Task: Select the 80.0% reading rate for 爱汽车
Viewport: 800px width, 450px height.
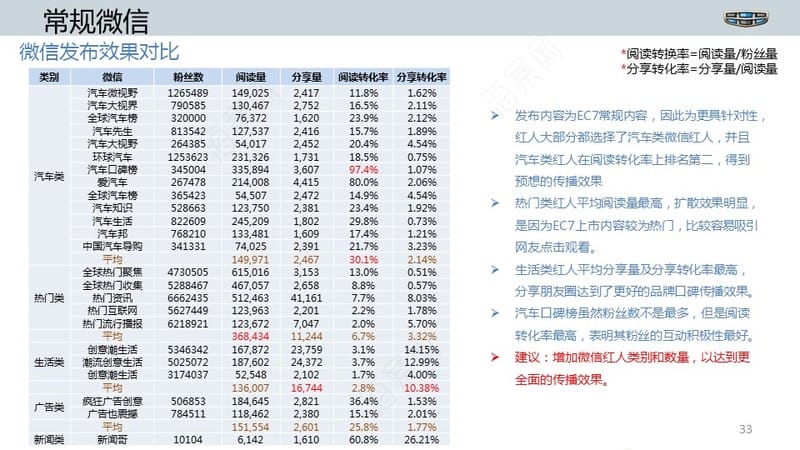Action: 363,182
